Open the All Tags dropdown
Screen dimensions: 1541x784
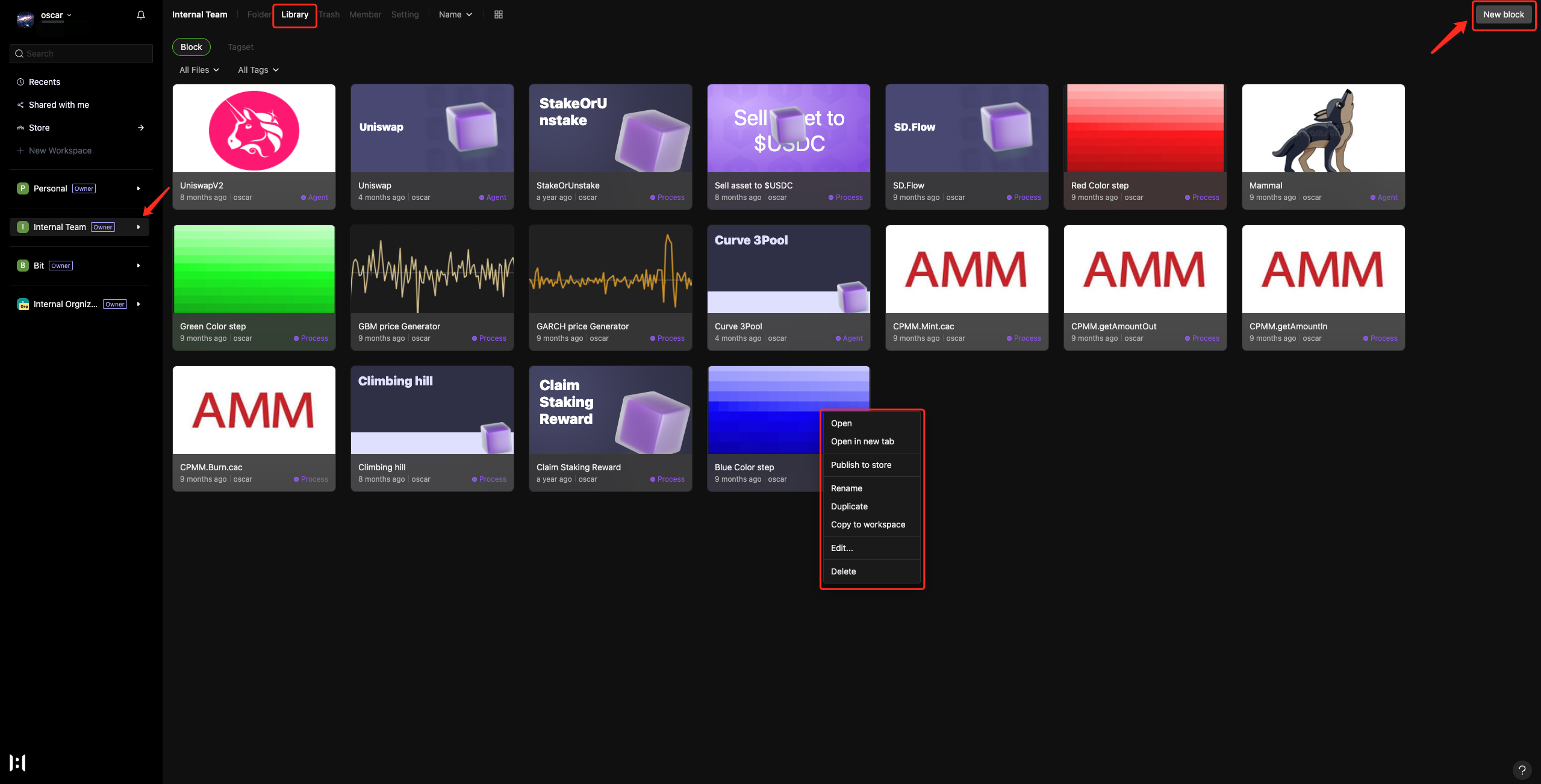258,70
